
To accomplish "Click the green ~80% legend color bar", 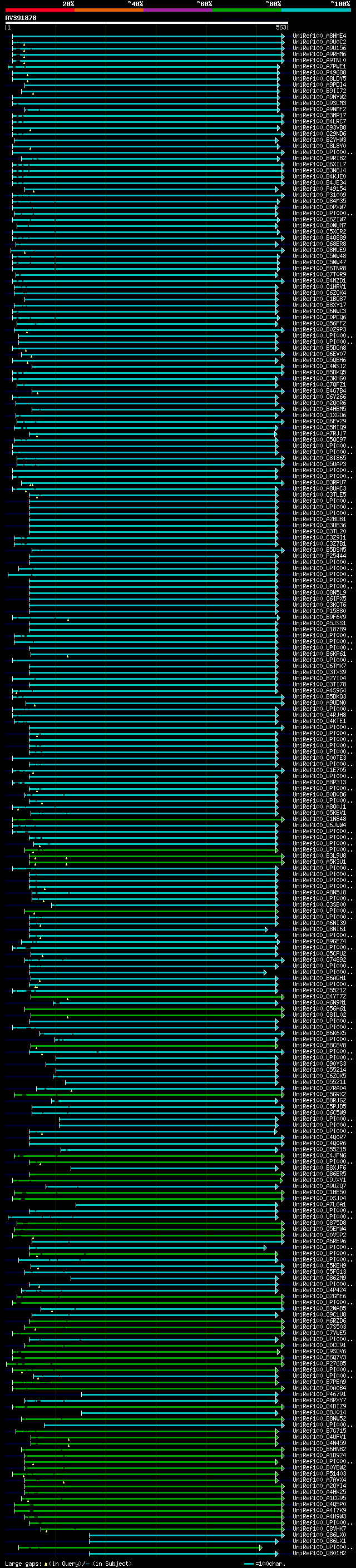I will tap(247, 11).
